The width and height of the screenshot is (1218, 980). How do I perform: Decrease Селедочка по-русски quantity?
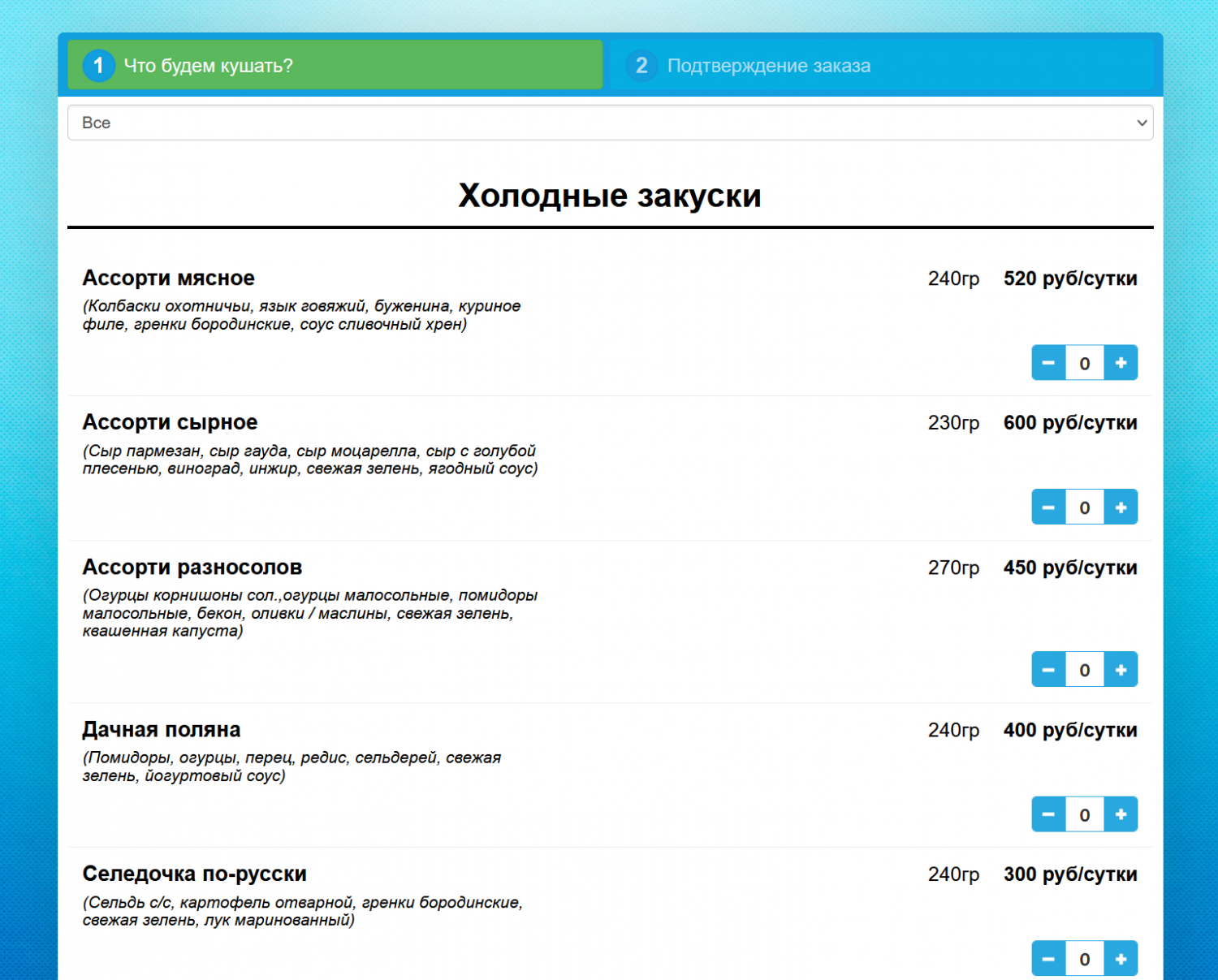click(x=1048, y=959)
